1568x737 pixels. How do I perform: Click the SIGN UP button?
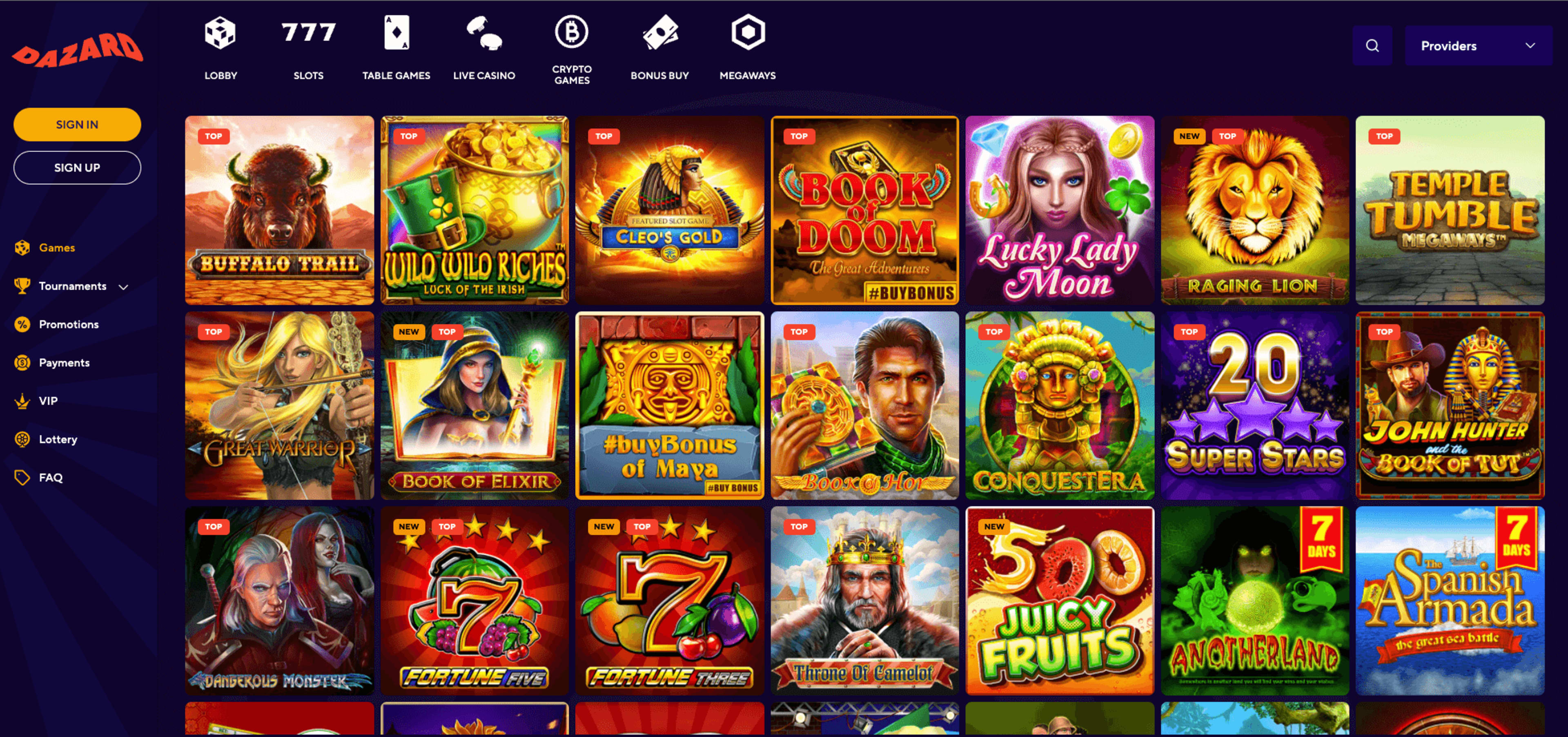77,167
